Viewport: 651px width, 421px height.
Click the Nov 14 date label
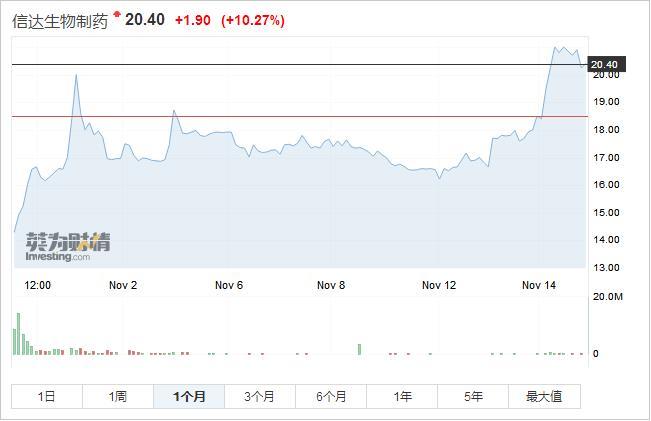pyautogui.click(x=539, y=285)
